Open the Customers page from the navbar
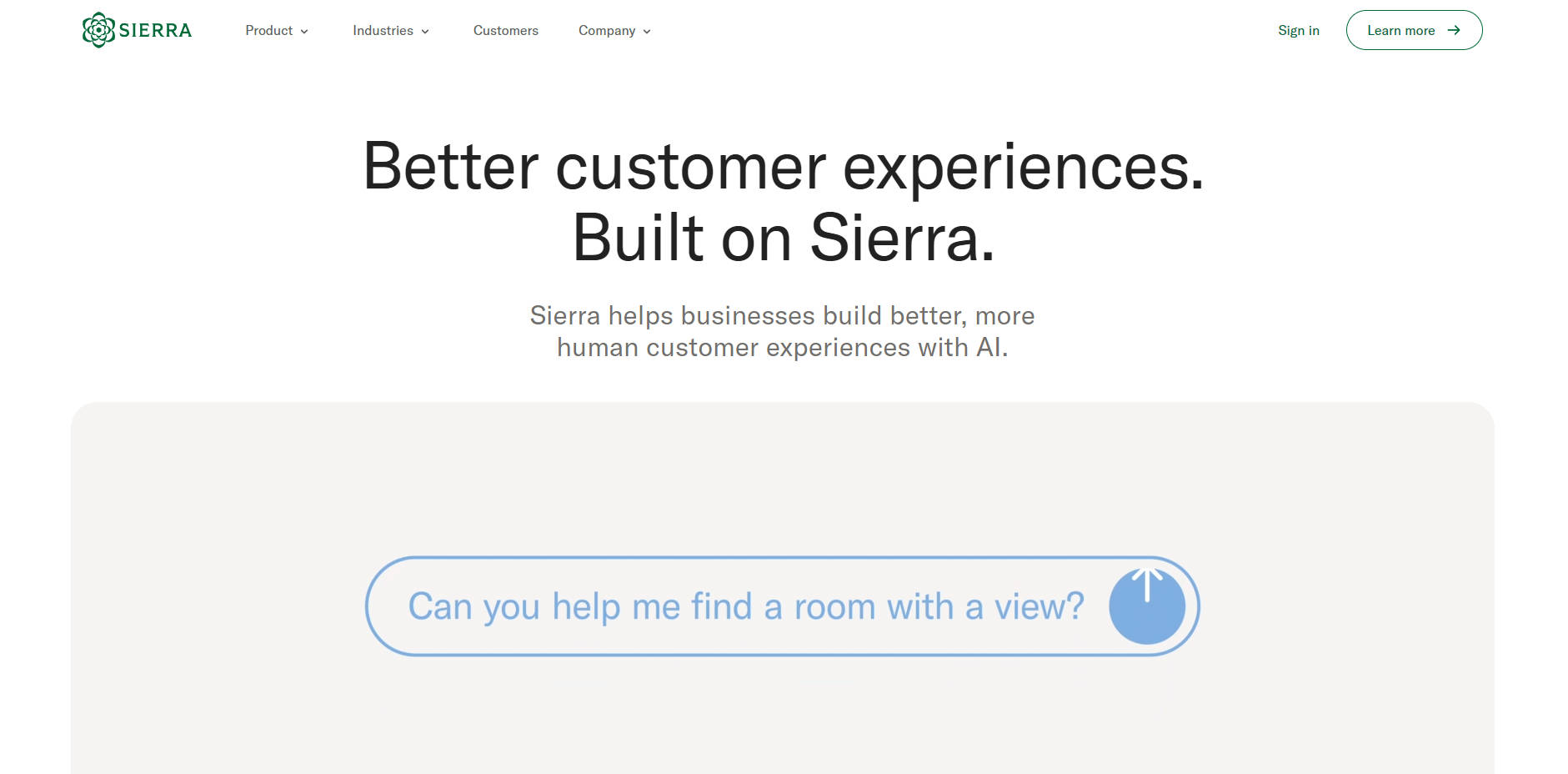Image resolution: width=1568 pixels, height=774 pixels. (x=505, y=31)
